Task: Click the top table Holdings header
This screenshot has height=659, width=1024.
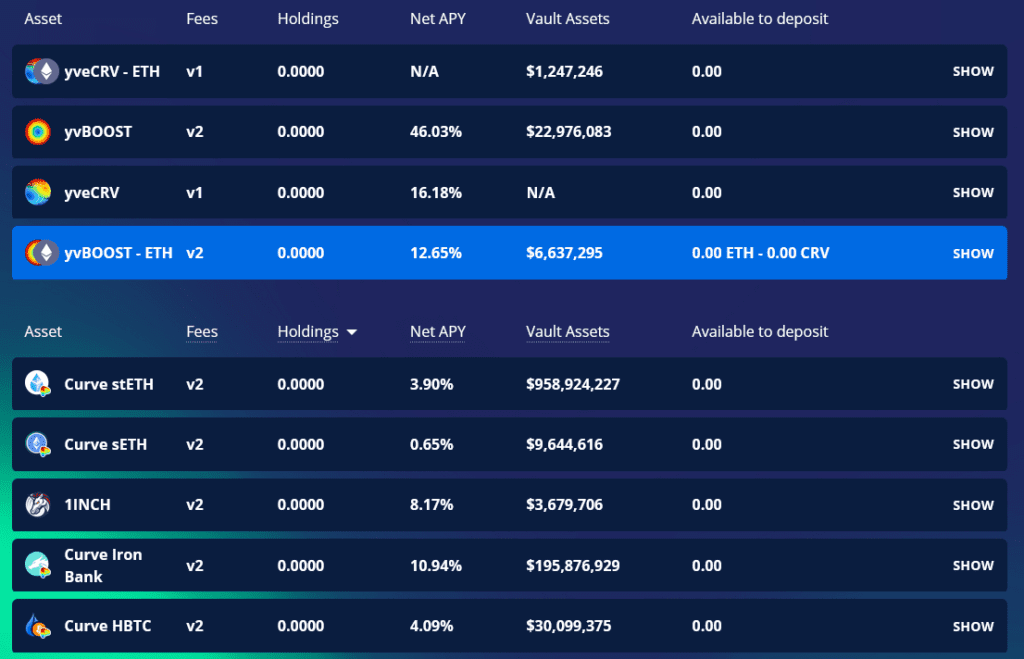Action: (308, 19)
